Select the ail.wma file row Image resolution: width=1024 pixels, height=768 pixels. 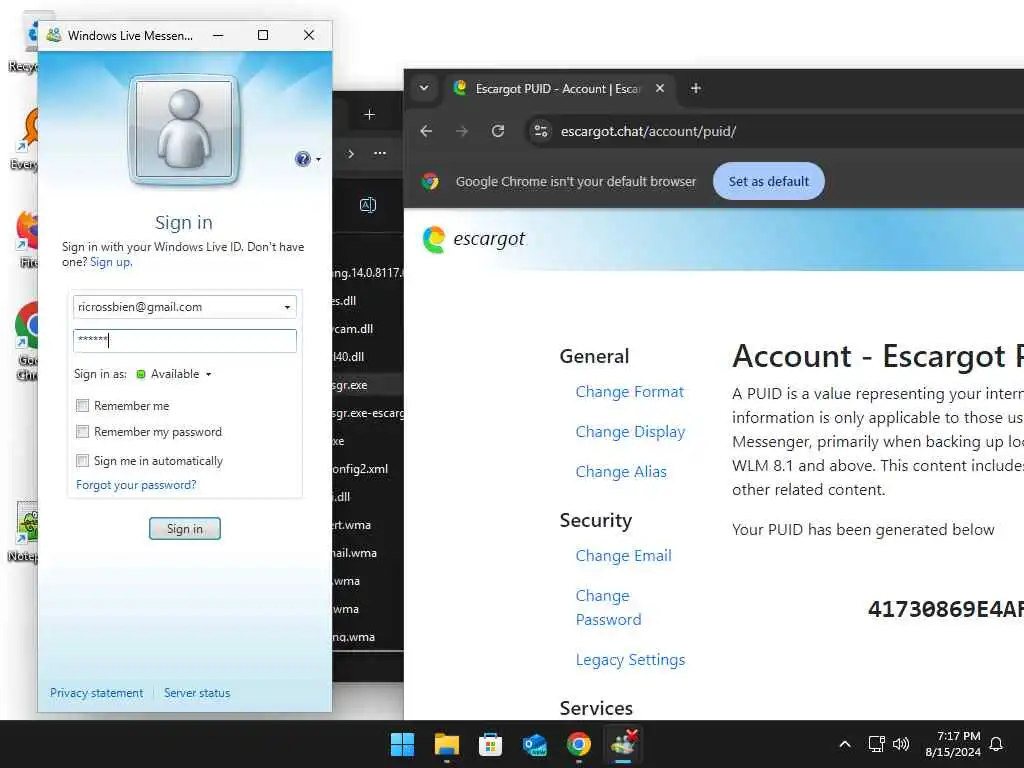click(x=368, y=552)
